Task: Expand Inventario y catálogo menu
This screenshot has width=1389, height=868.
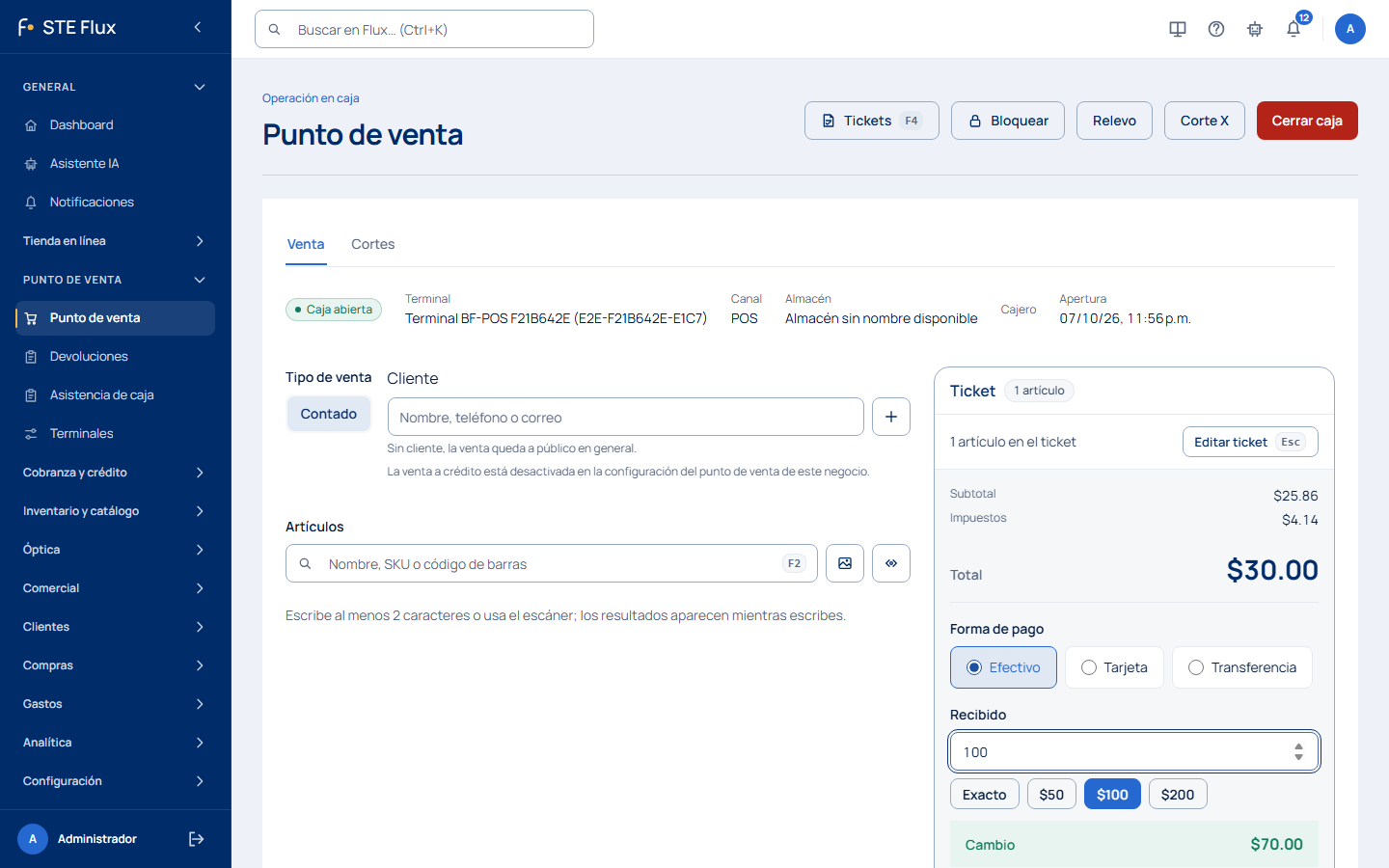Action: click(x=116, y=511)
